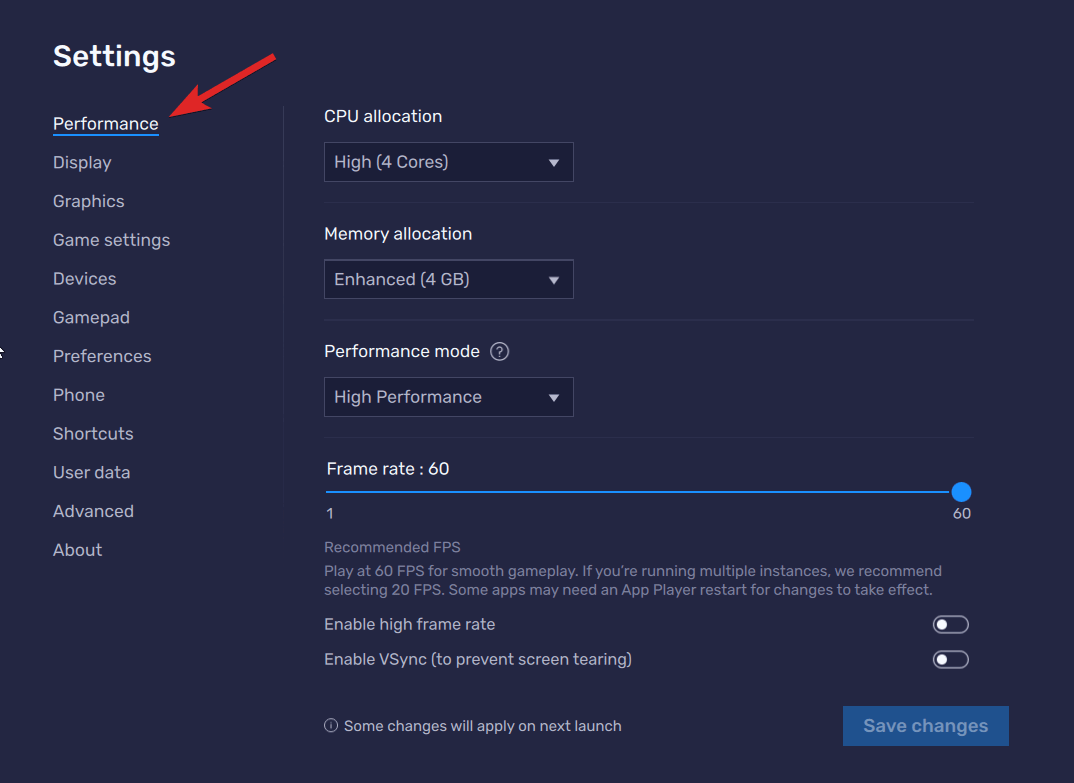Turn on the VSync toggle
Image resolution: width=1074 pixels, height=783 pixels.
point(950,660)
